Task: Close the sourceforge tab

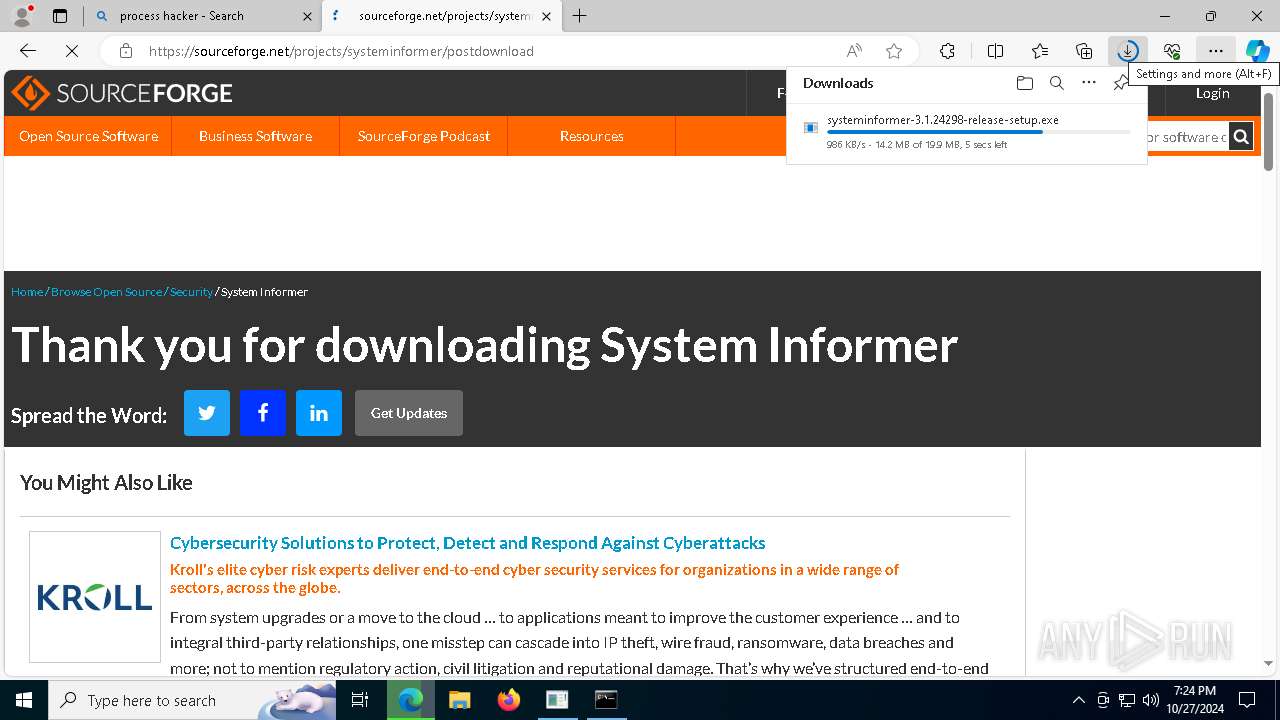Action: (x=546, y=16)
